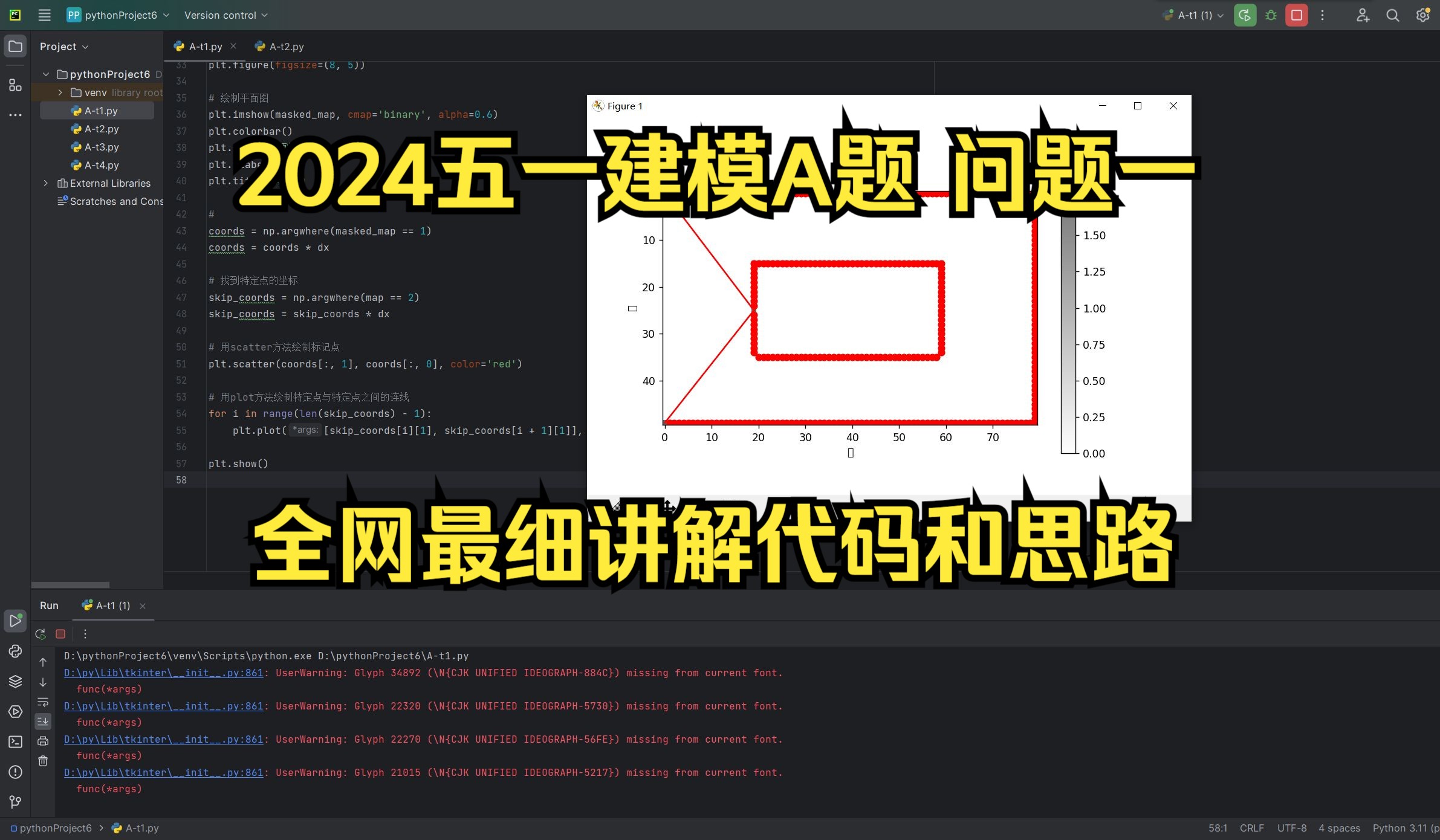1440x840 pixels.
Task: Select the A-t2.py tab
Action: pos(281,46)
